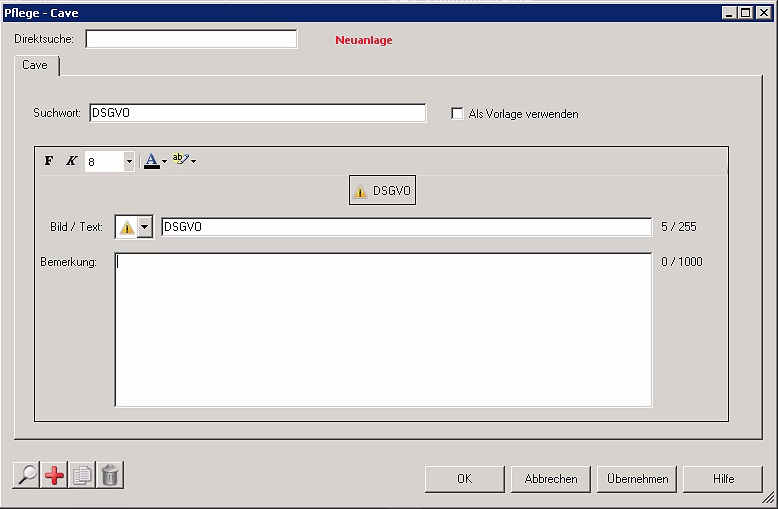
Task: Click the Abbrechen button
Action: pos(551,479)
